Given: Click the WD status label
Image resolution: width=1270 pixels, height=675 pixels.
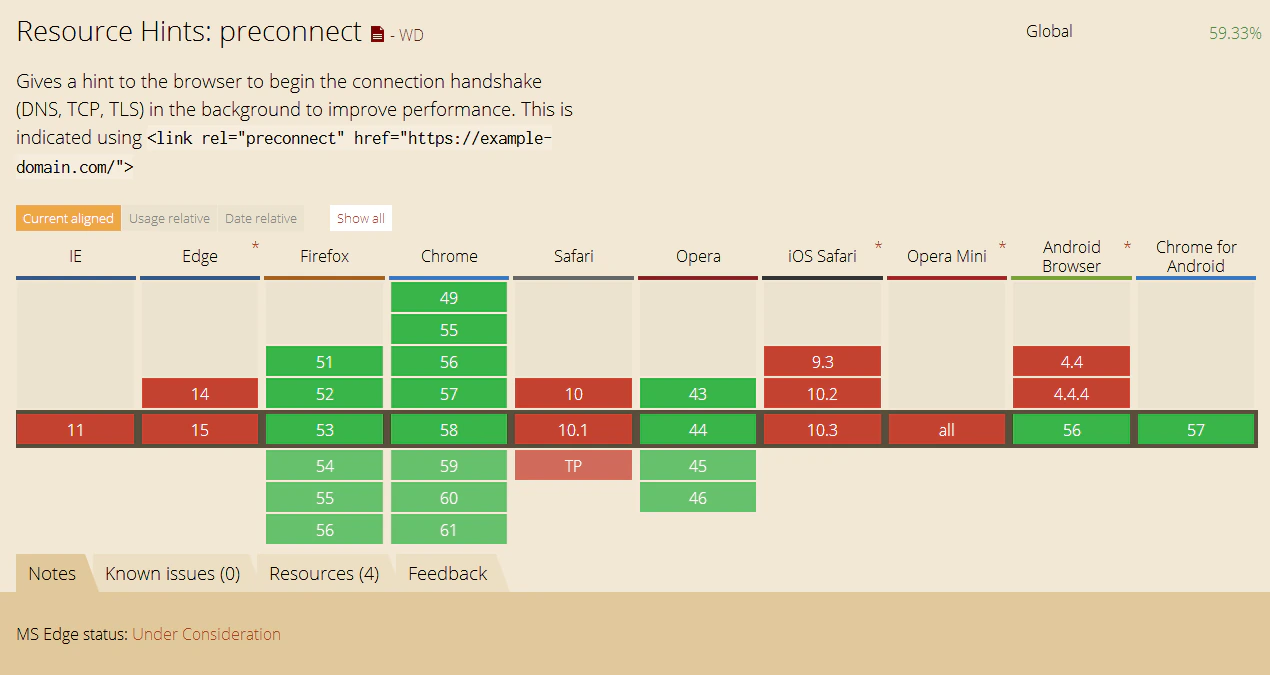Looking at the screenshot, I should [x=411, y=36].
